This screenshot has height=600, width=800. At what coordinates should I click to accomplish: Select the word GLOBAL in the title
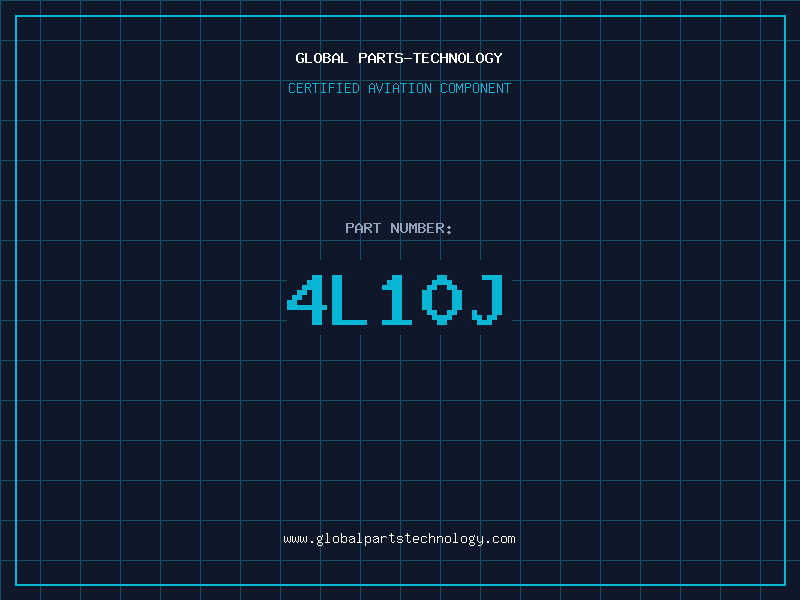click(x=321, y=58)
